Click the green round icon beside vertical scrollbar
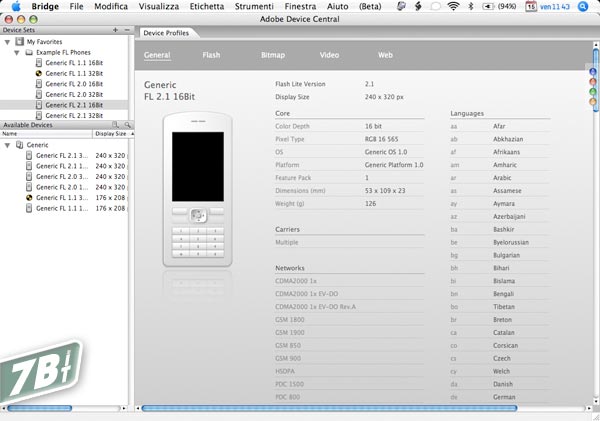The height and width of the screenshot is (421, 600). coord(593,91)
